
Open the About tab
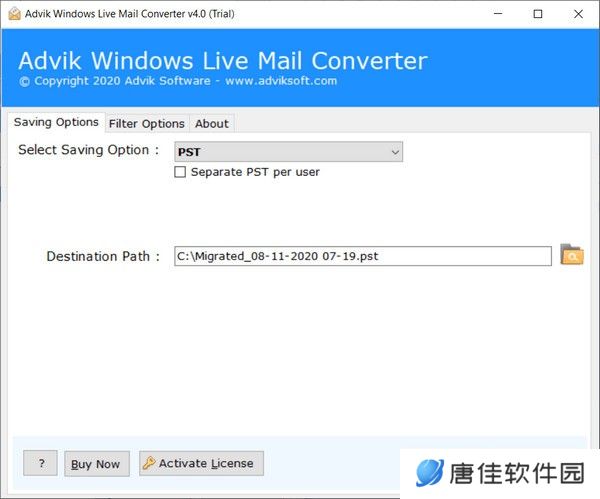click(212, 124)
